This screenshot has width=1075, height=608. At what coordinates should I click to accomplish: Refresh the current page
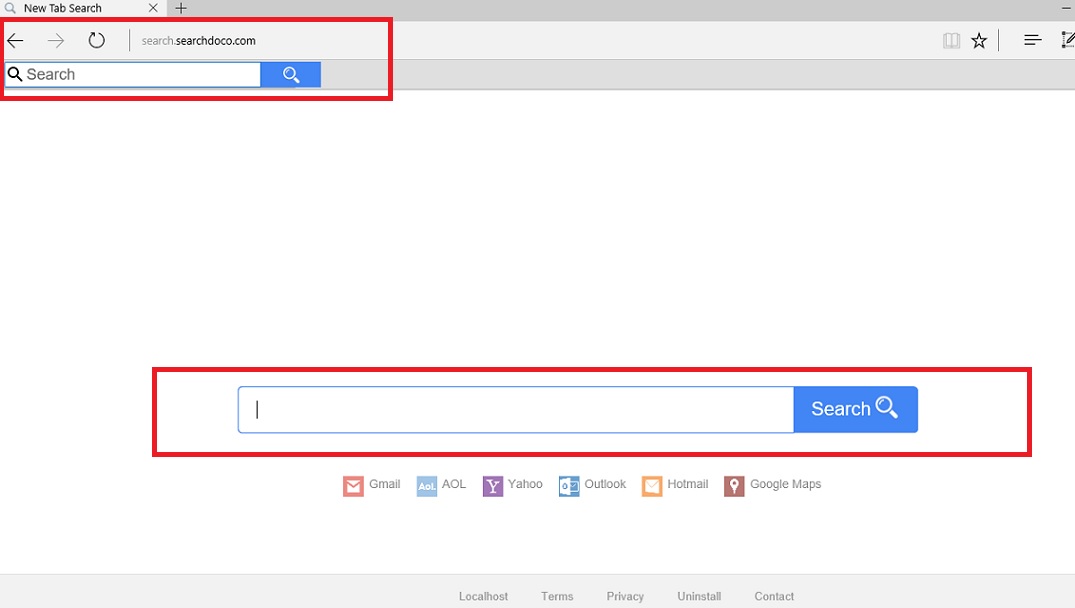(x=95, y=40)
